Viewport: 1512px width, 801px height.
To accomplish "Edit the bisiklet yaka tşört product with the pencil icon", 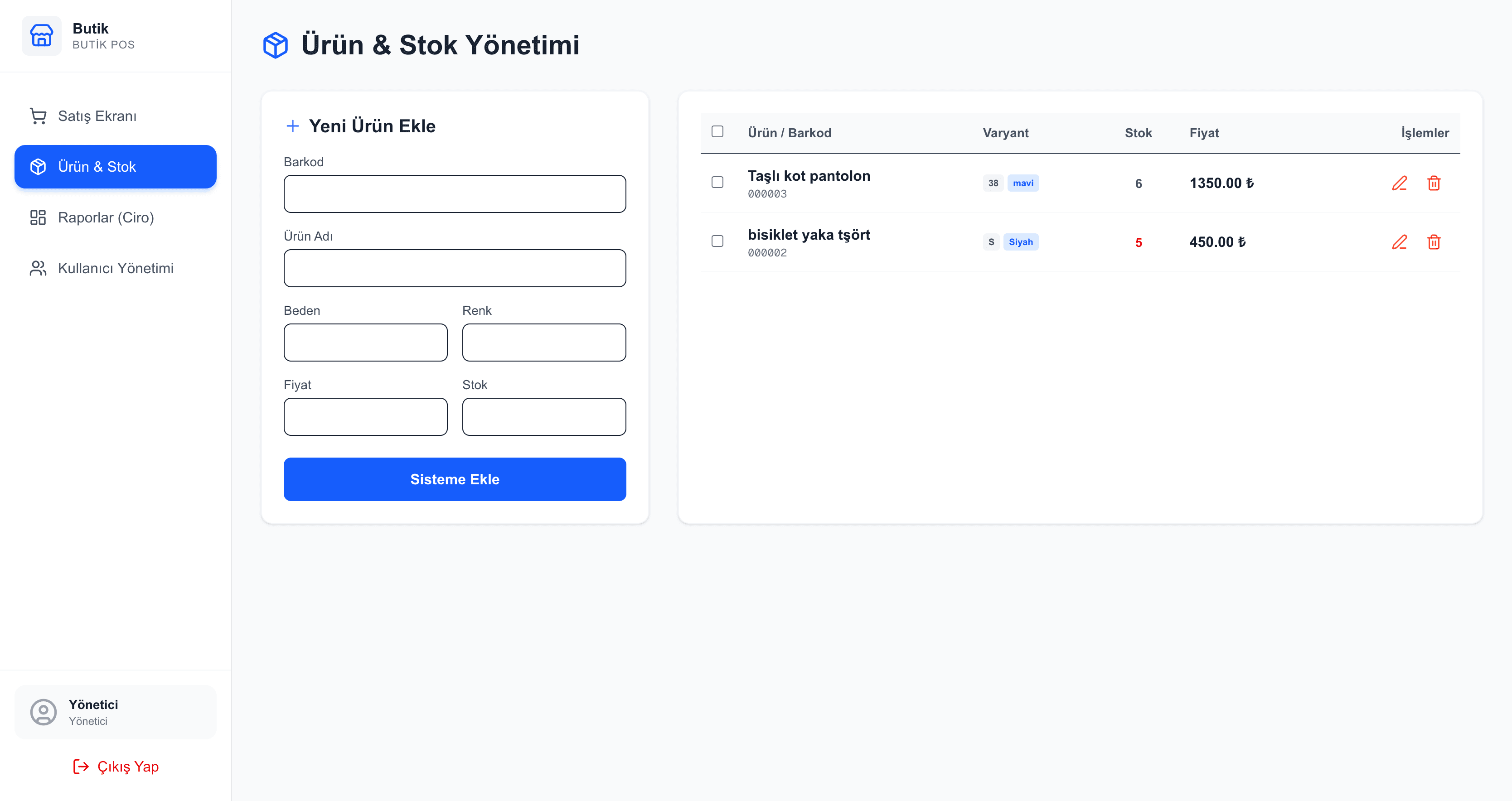I will click(x=1400, y=242).
